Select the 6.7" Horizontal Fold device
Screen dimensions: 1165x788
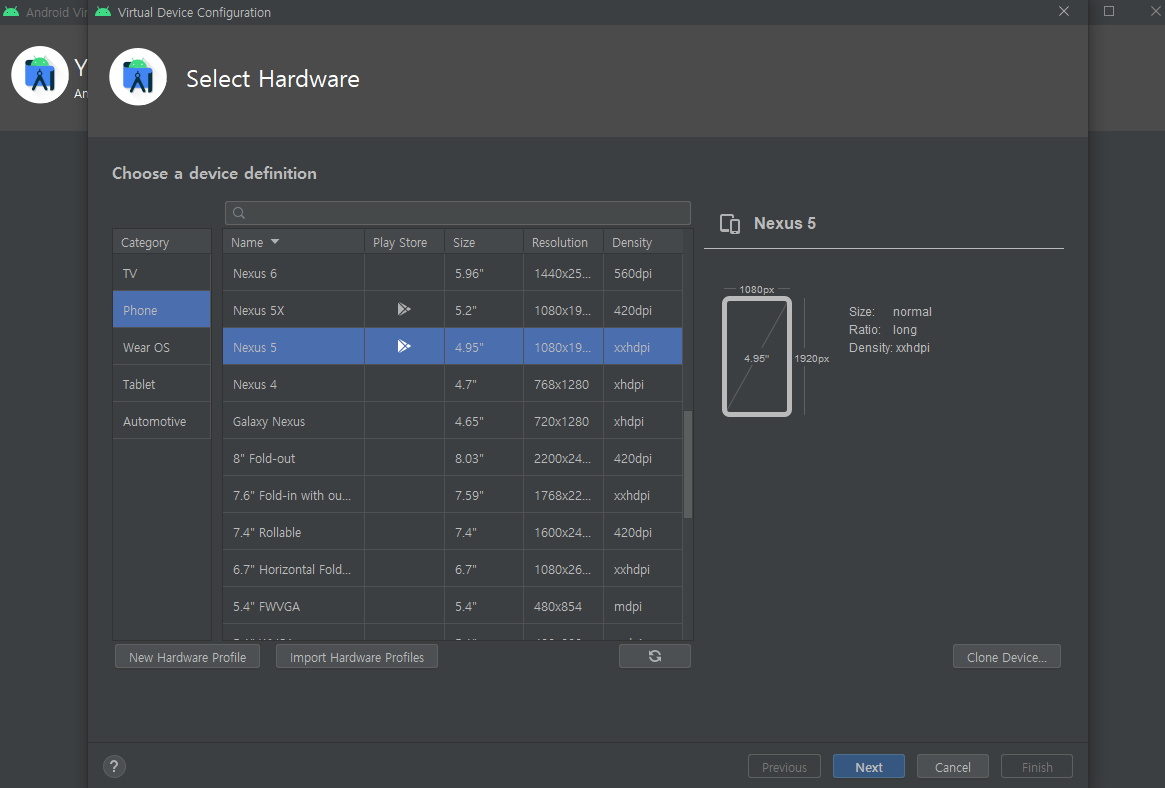452,569
